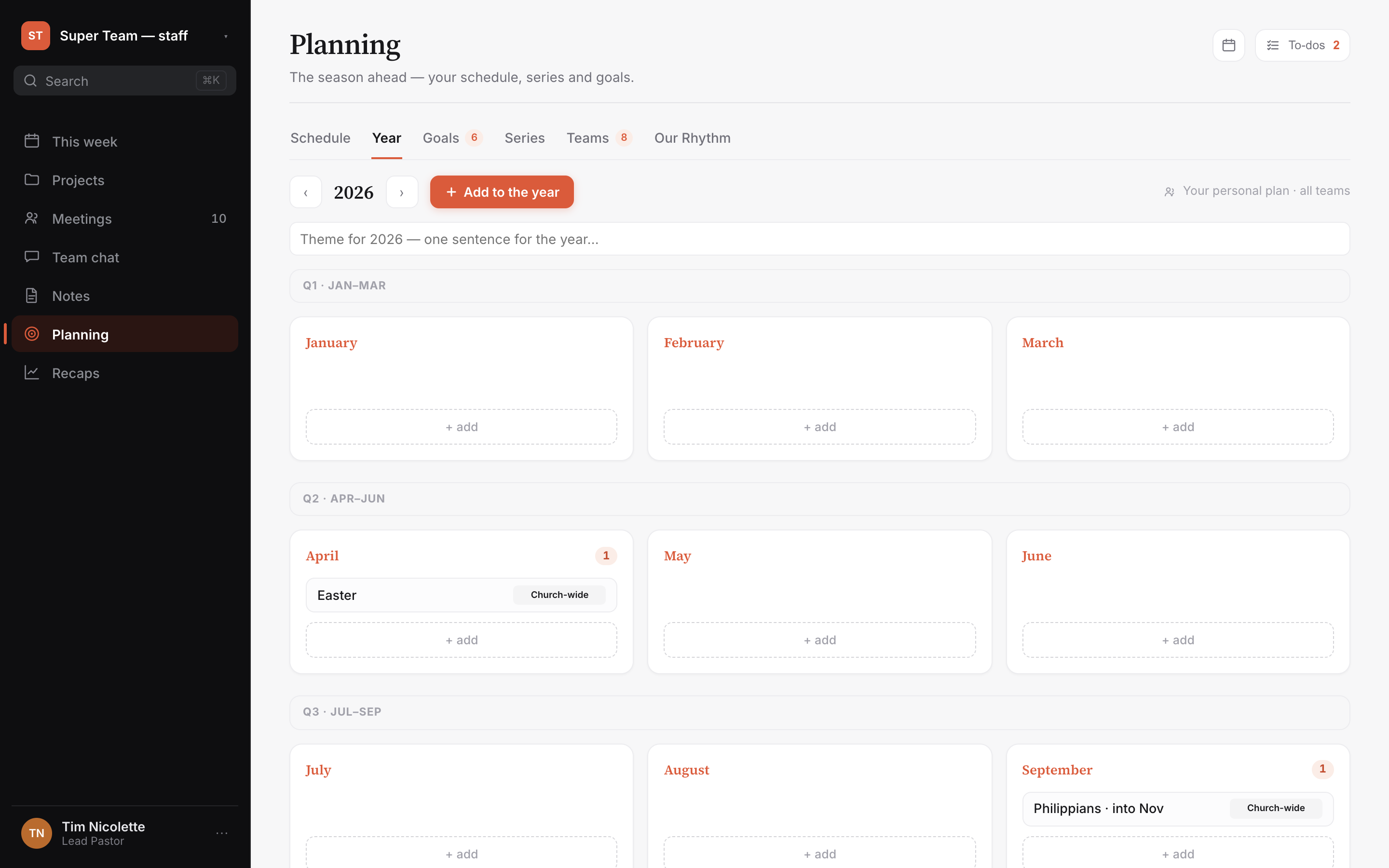Add an item to March
The image size is (1389, 868).
[1178, 427]
